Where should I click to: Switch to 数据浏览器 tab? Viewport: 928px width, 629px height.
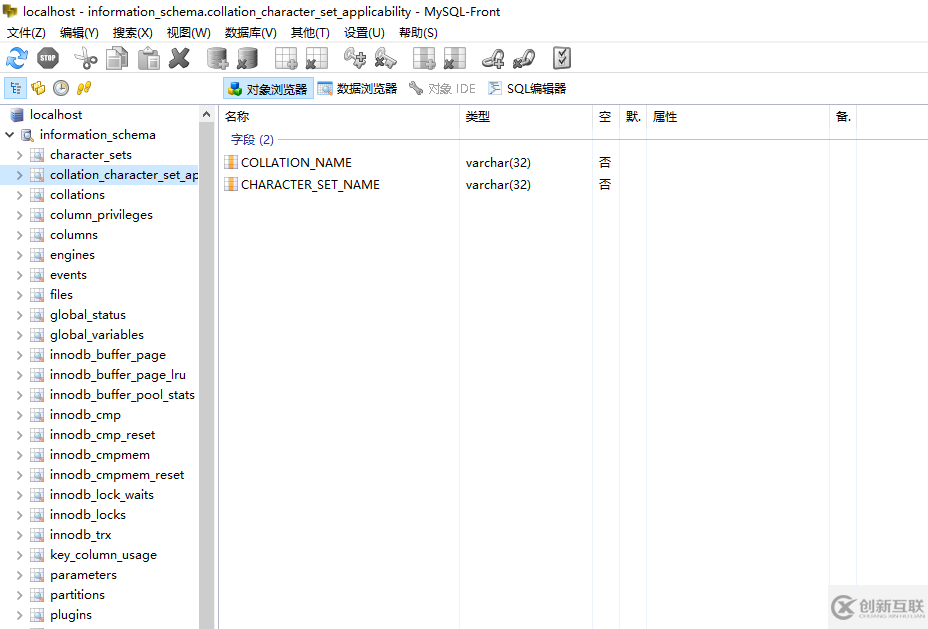pos(357,89)
